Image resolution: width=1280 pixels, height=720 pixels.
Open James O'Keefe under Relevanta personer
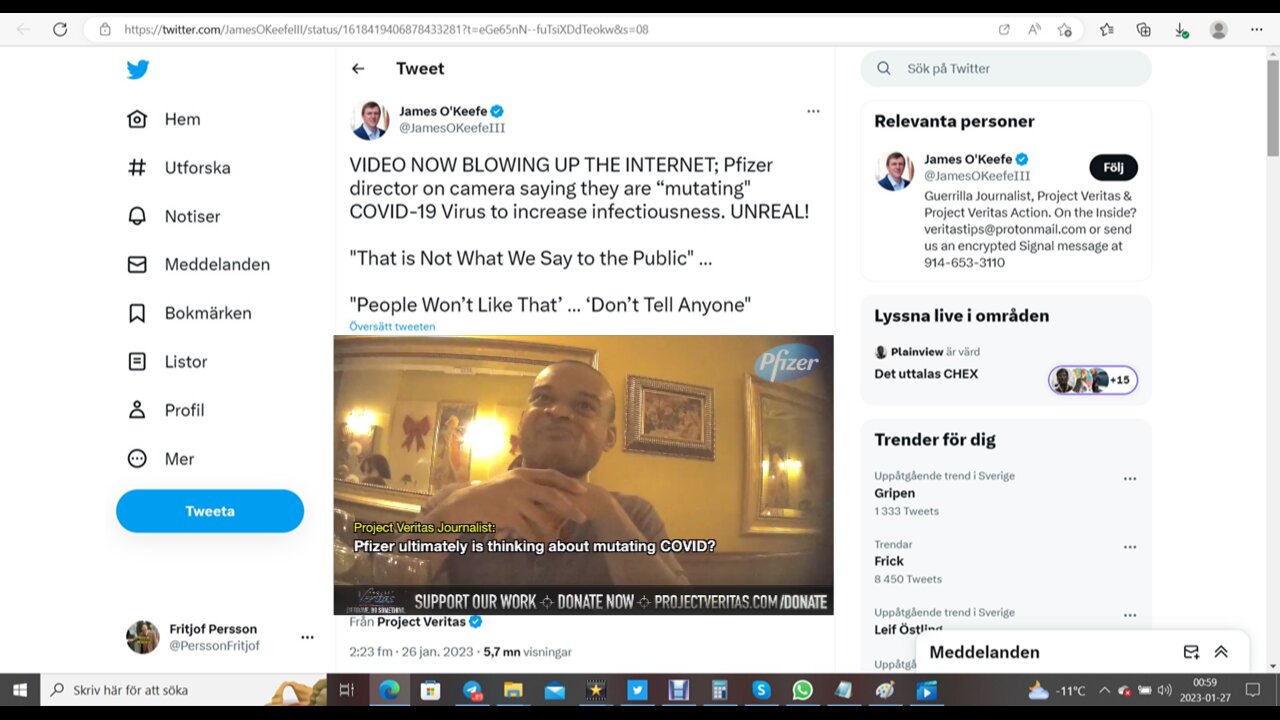pos(968,159)
